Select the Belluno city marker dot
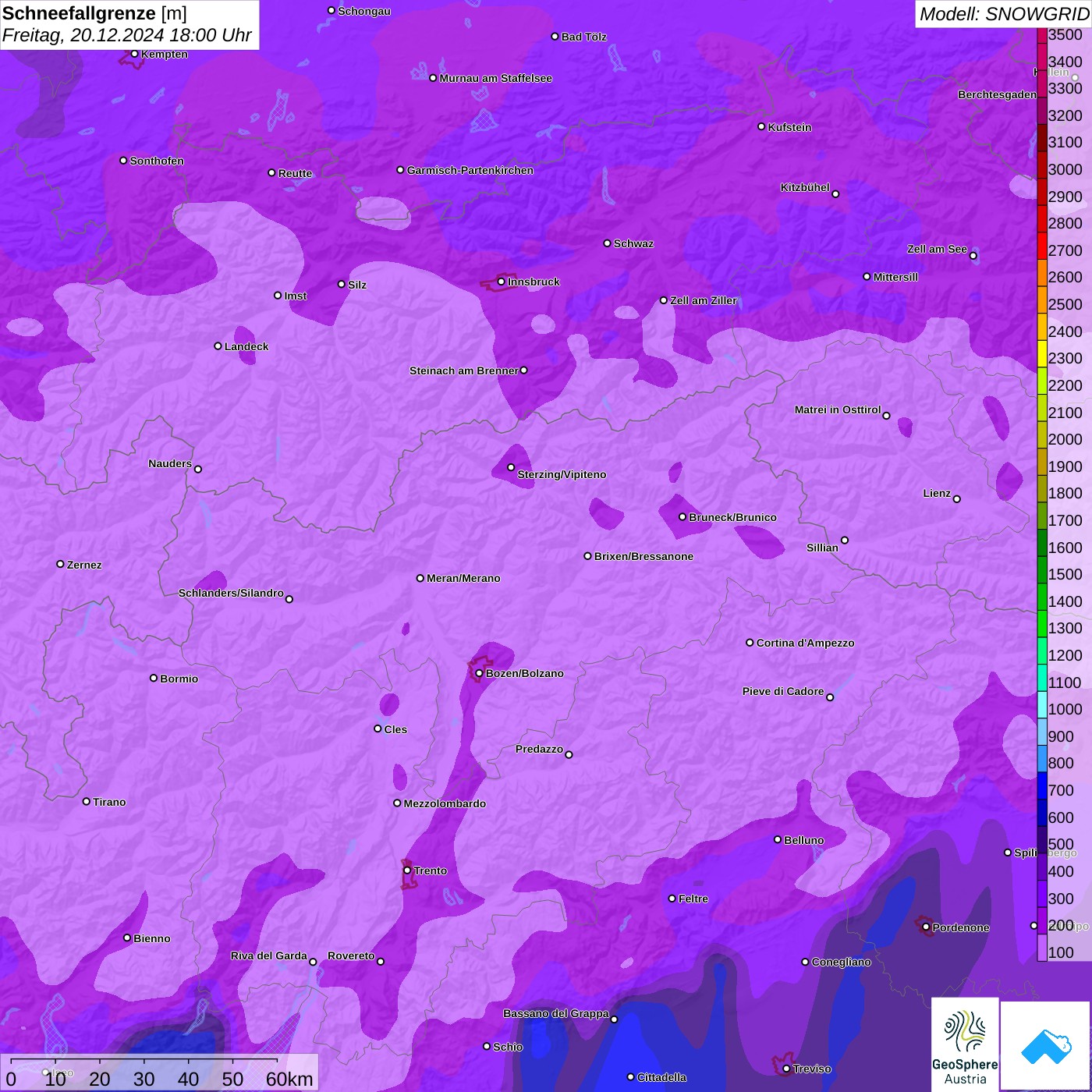Image resolution: width=1092 pixels, height=1092 pixels. pyautogui.click(x=778, y=839)
